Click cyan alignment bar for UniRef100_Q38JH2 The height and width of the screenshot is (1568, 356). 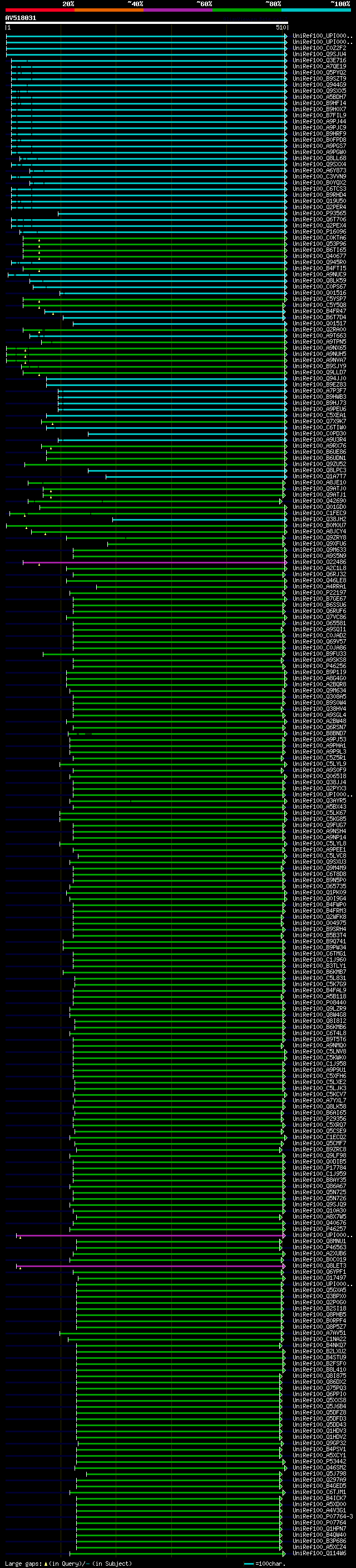199,519
